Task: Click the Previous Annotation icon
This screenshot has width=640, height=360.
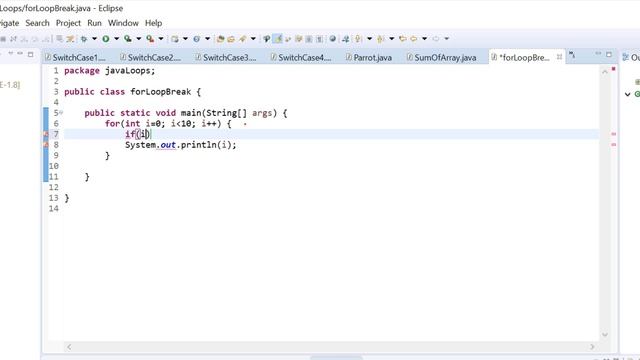Action: click(380, 39)
